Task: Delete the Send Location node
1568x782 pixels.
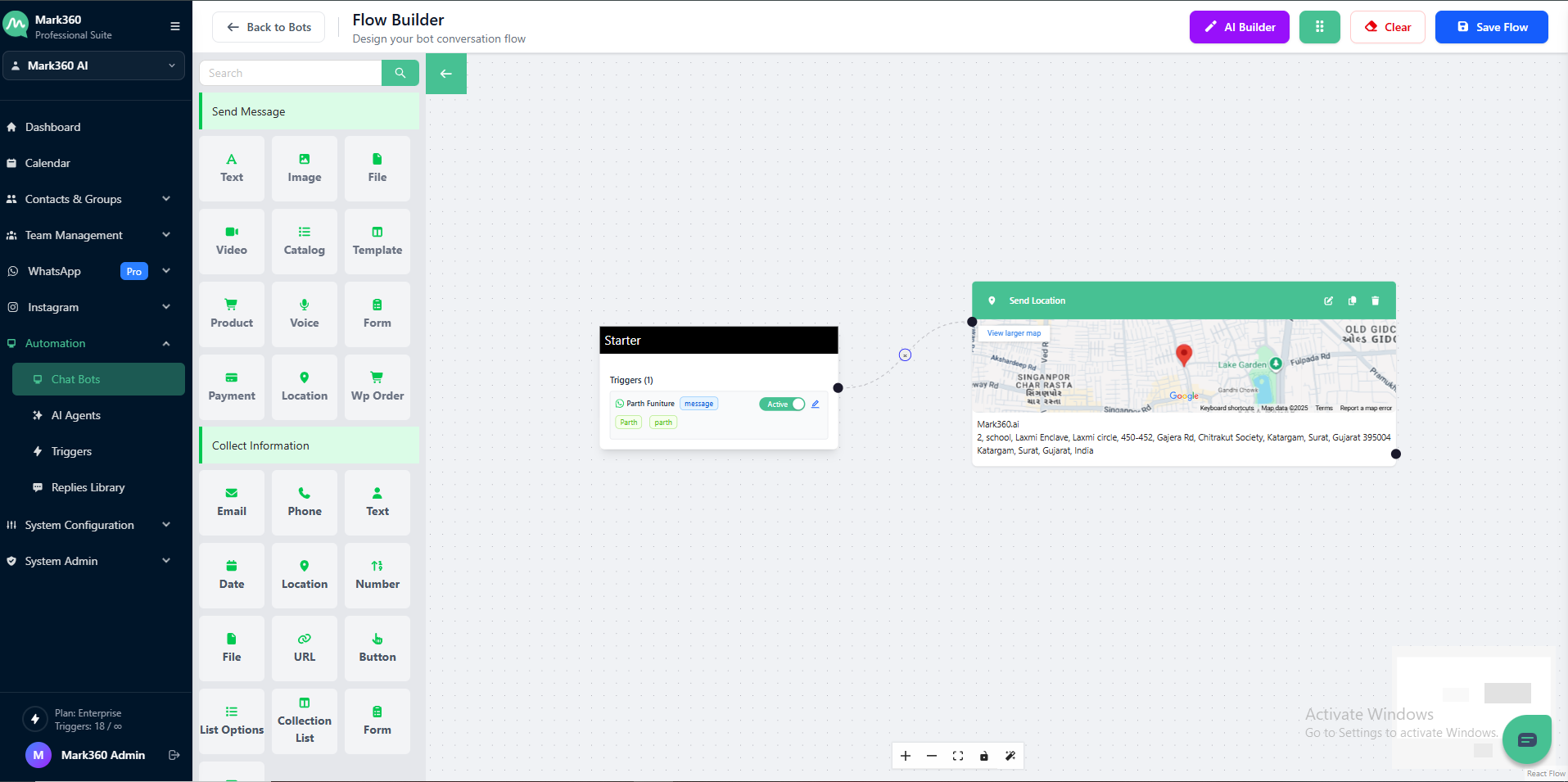Action: tap(1375, 301)
